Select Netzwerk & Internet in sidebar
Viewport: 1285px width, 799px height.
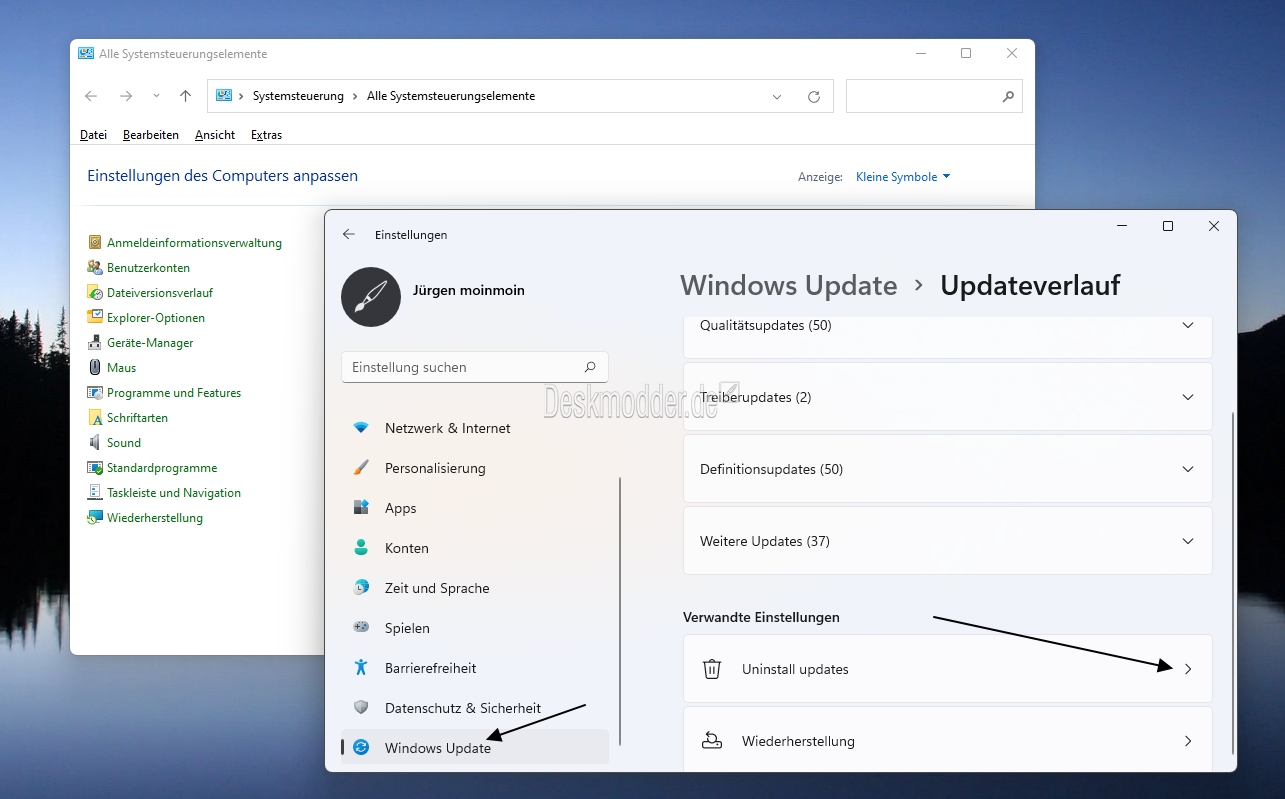(x=475, y=428)
